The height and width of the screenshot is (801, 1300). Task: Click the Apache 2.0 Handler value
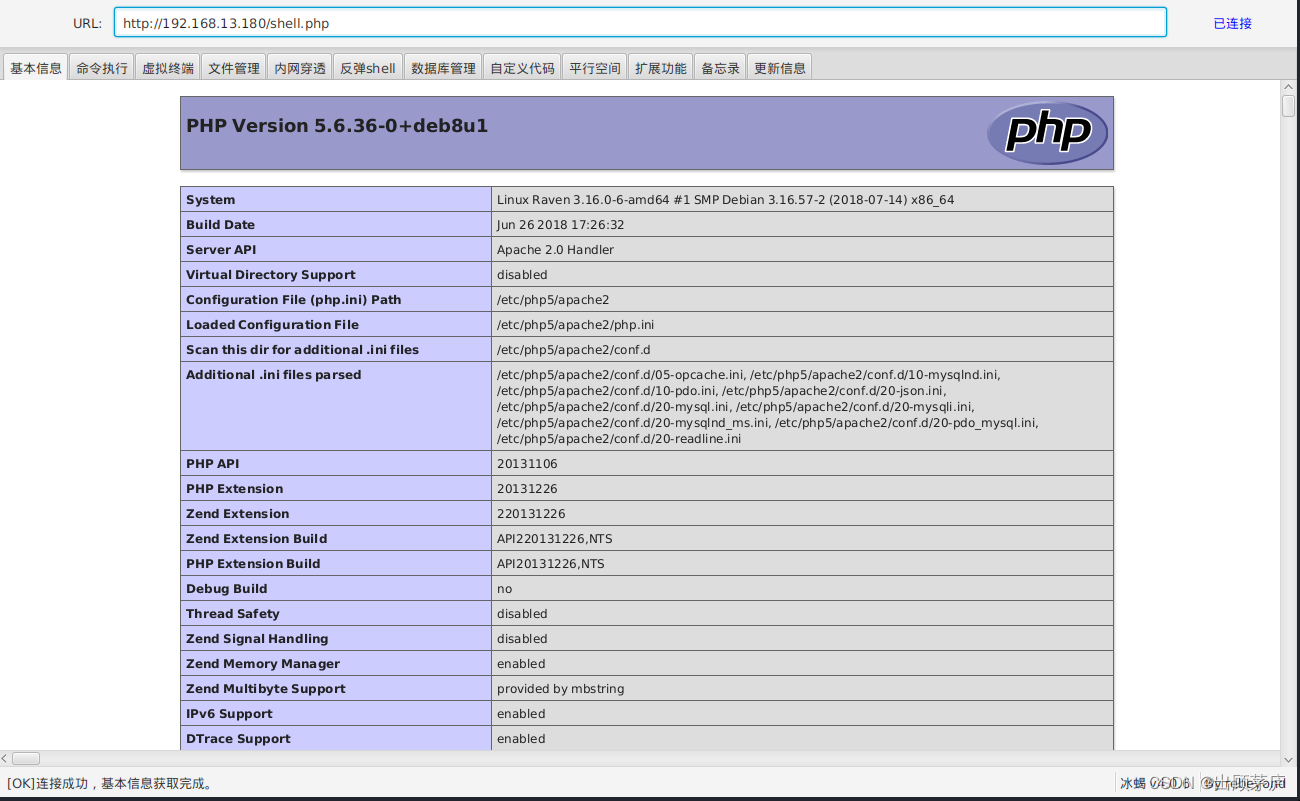click(x=555, y=250)
